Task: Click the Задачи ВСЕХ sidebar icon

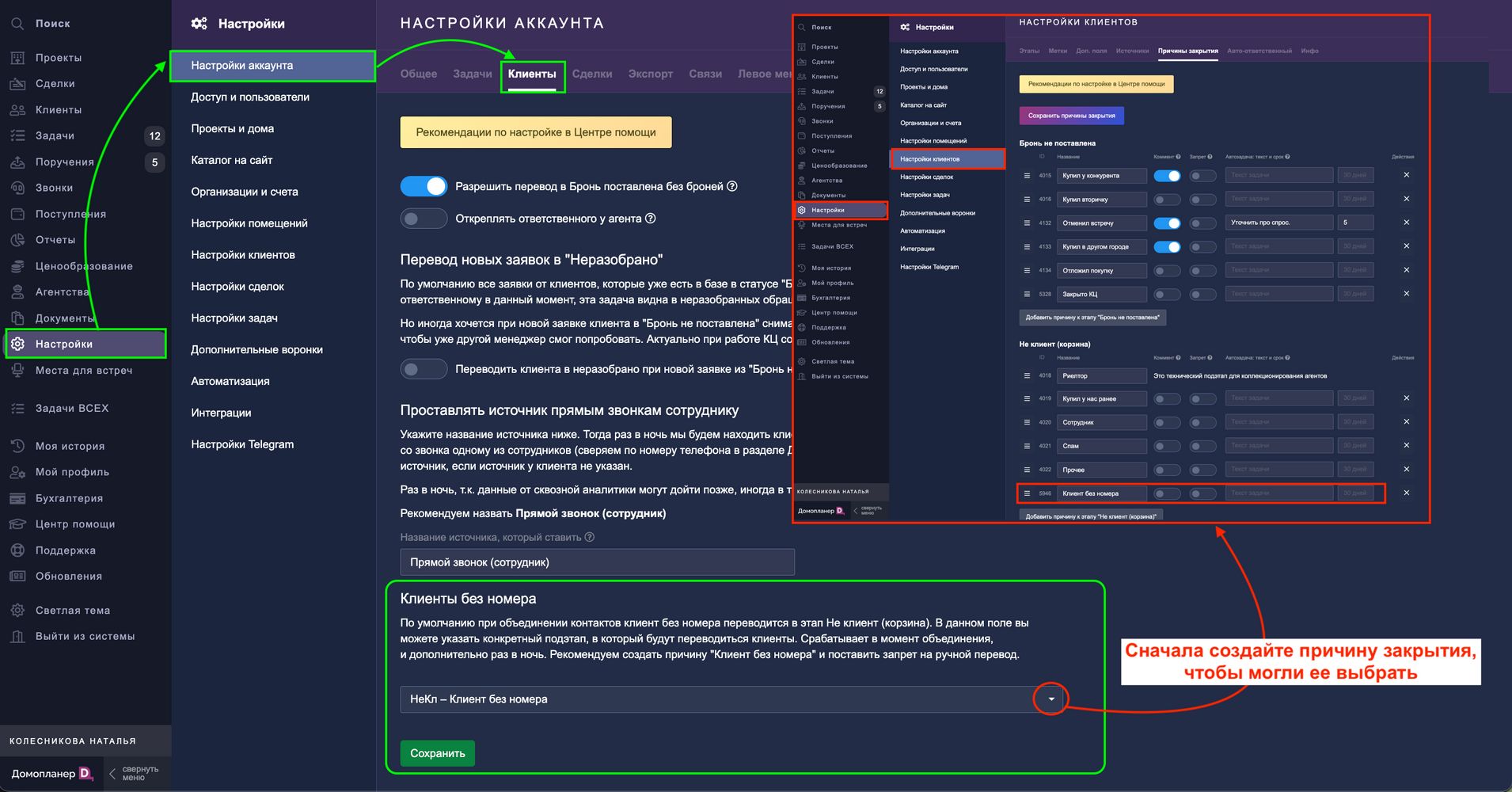Action: (x=17, y=409)
